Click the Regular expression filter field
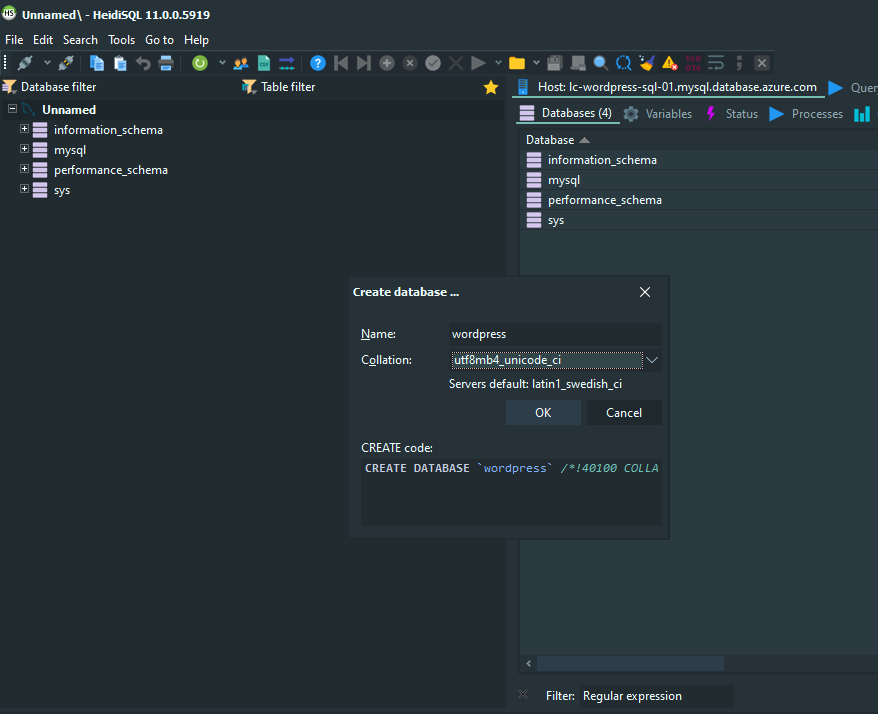This screenshot has height=714, width=878. tap(656, 696)
